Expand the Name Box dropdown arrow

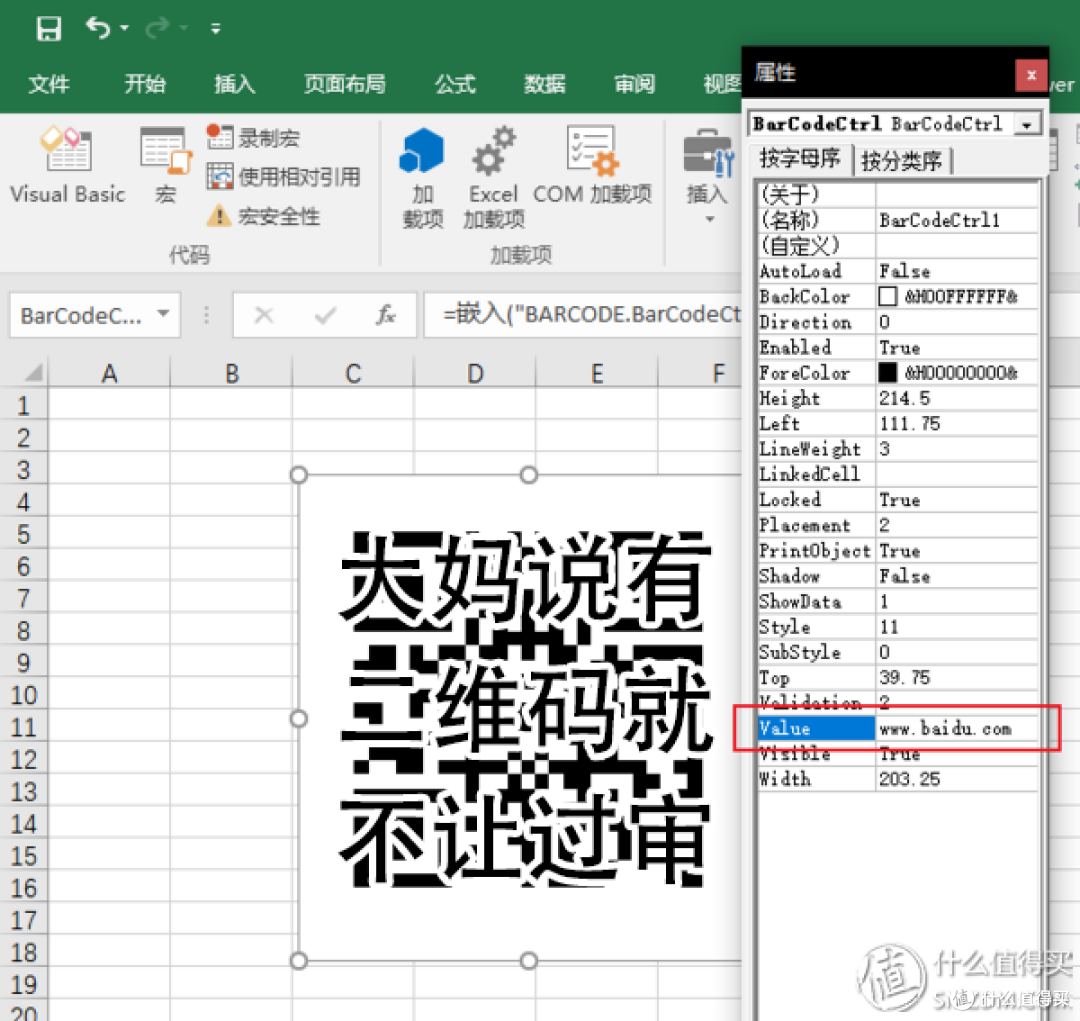click(x=163, y=313)
